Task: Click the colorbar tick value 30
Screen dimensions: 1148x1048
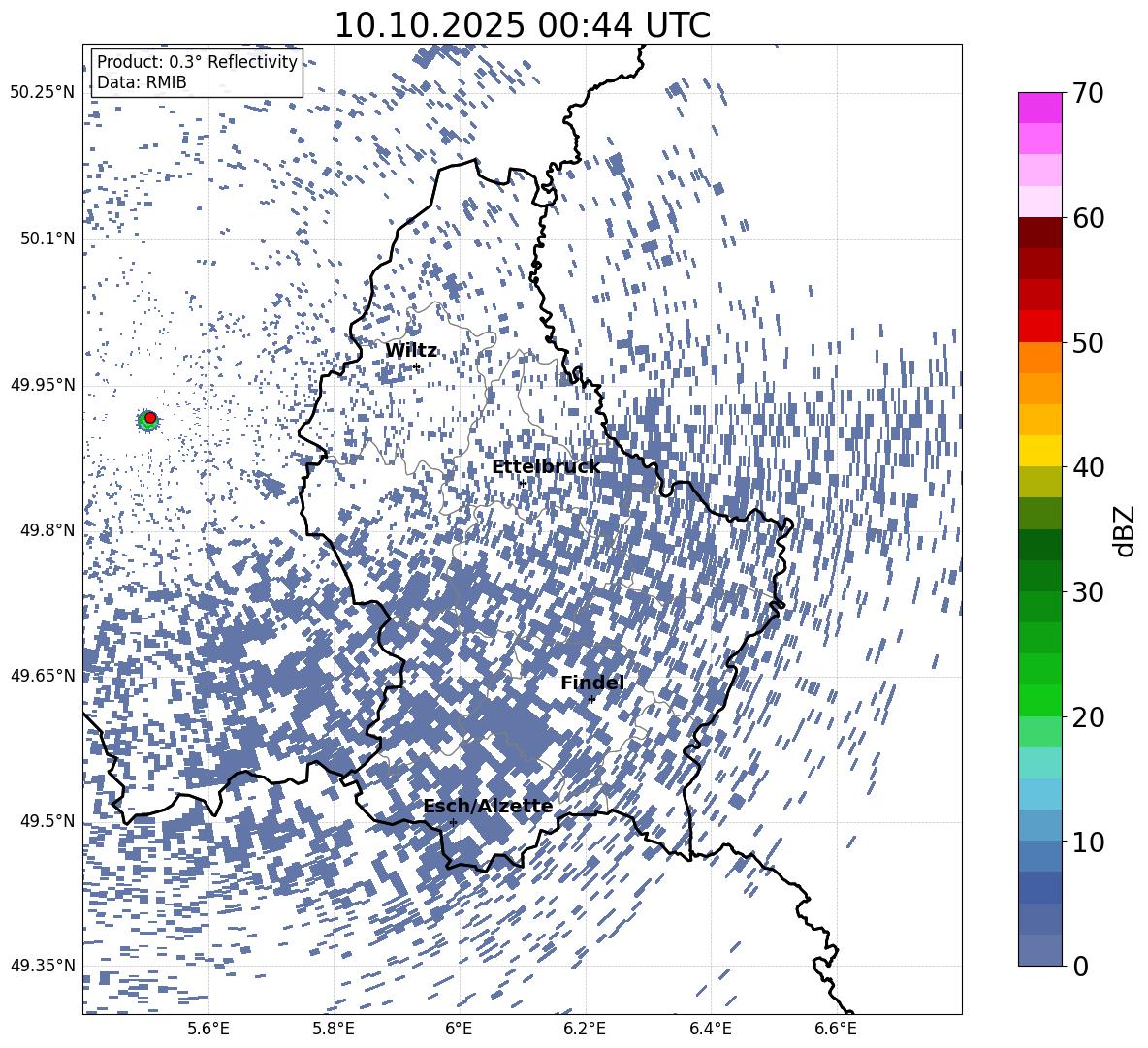Action: pyautogui.click(x=1088, y=592)
